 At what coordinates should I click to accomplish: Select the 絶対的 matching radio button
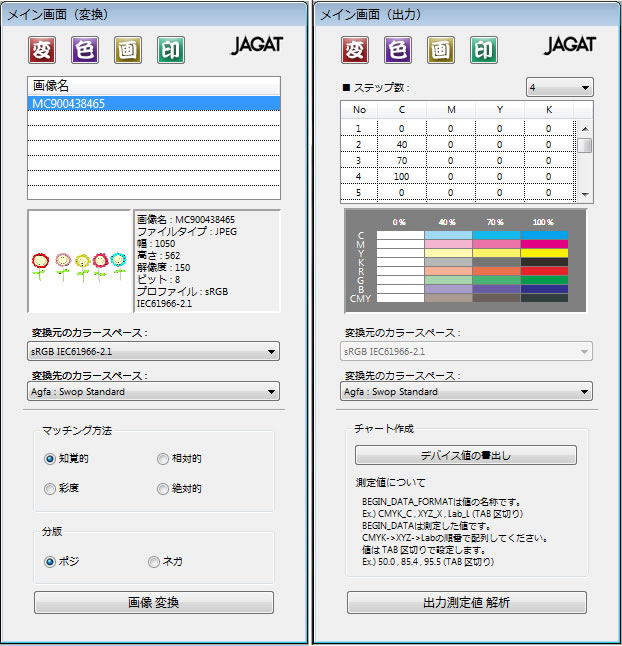click(163, 489)
